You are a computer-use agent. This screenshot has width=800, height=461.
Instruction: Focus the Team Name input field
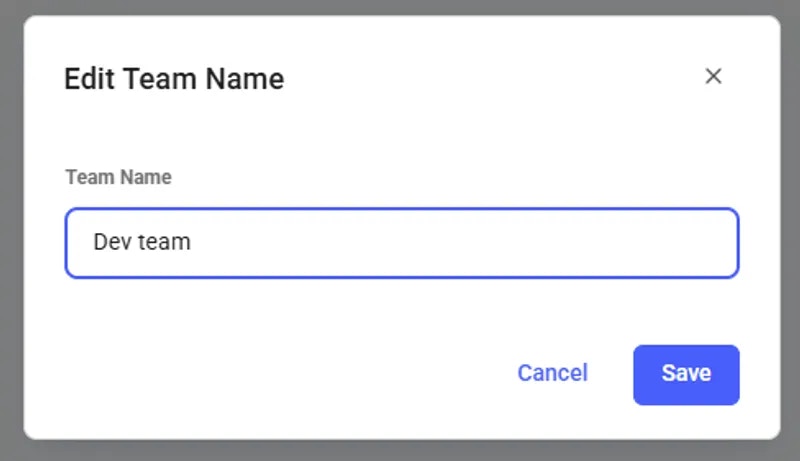coord(402,243)
